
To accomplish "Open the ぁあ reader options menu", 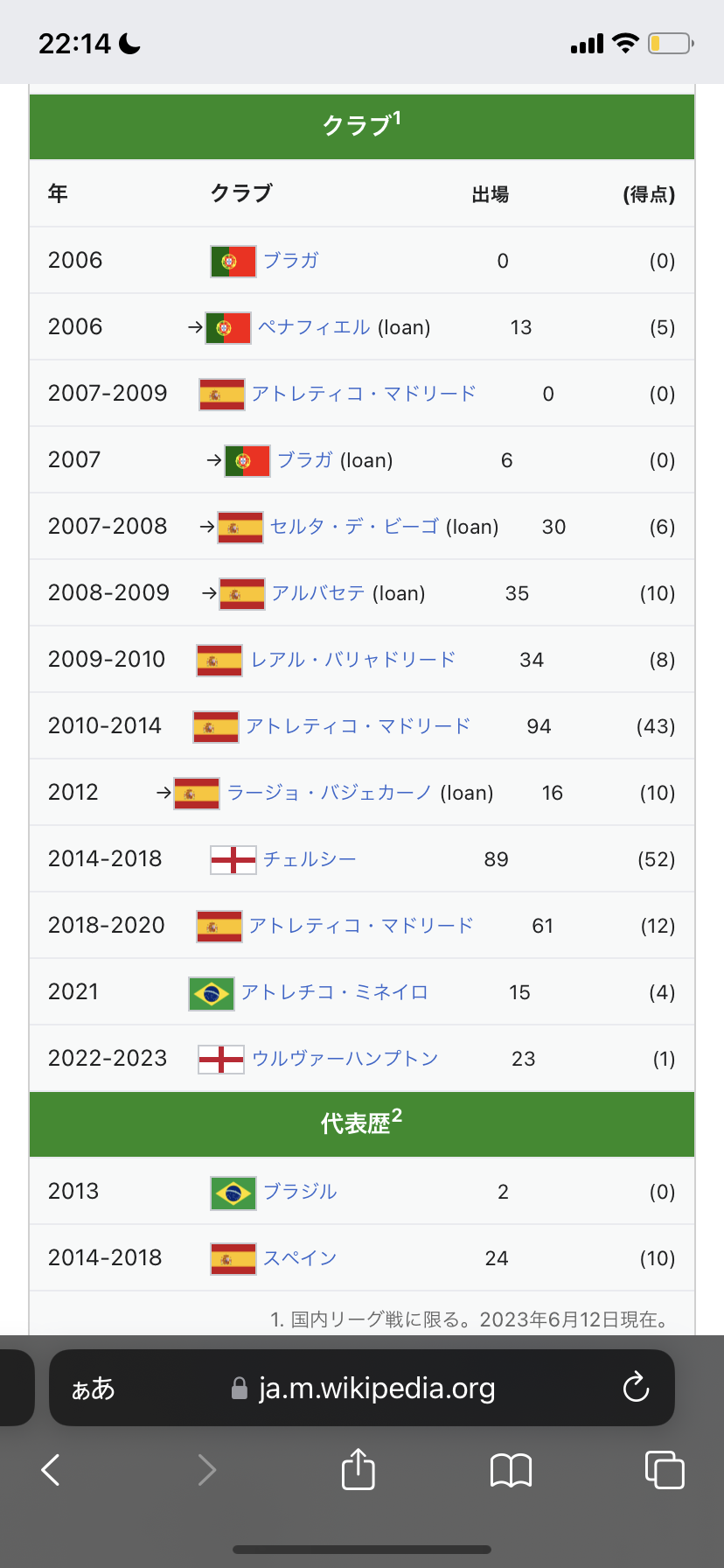I will [x=93, y=1389].
